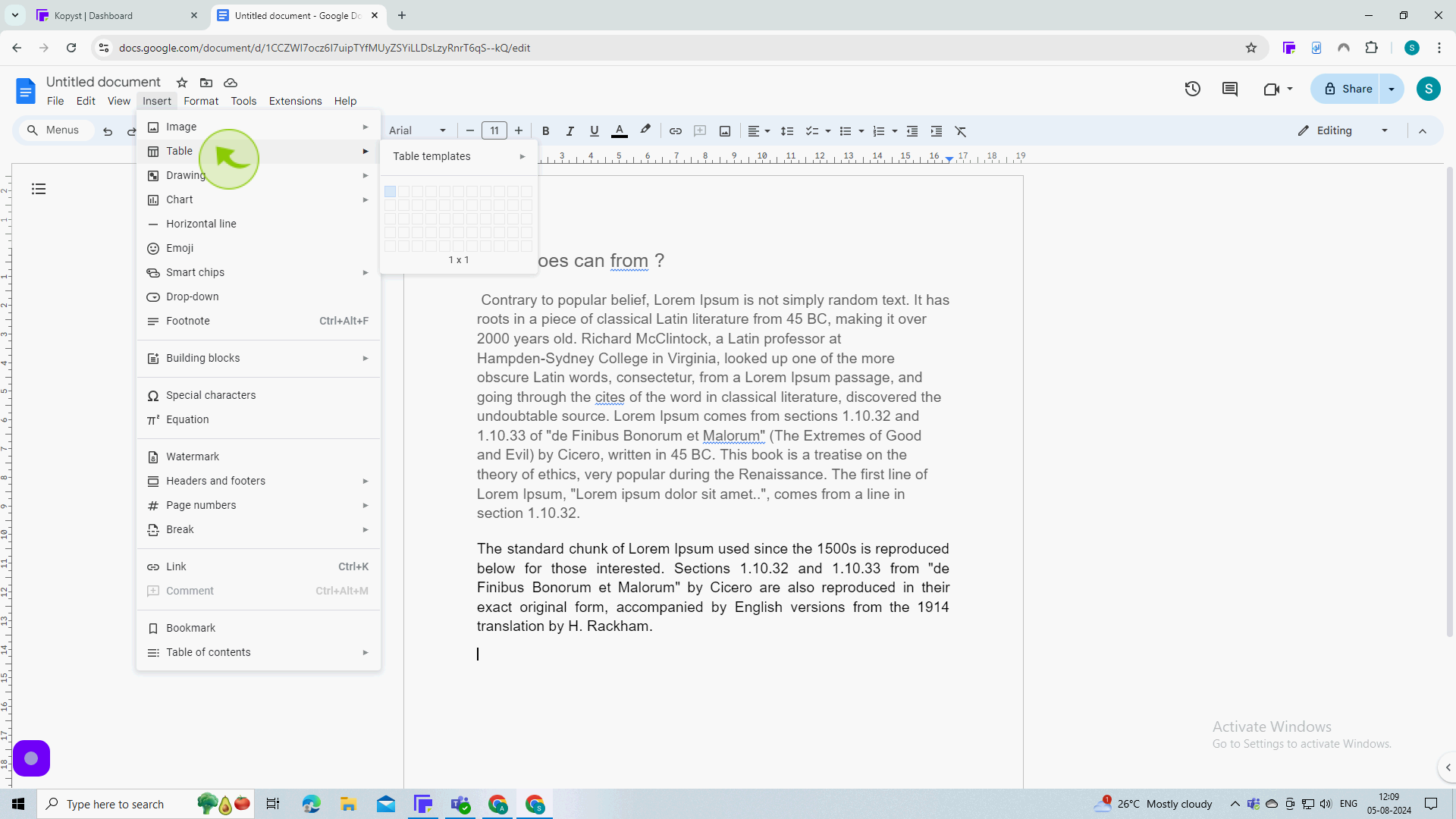Image resolution: width=1456 pixels, height=819 pixels.
Task: Click the font size increase stepper
Action: 519,131
